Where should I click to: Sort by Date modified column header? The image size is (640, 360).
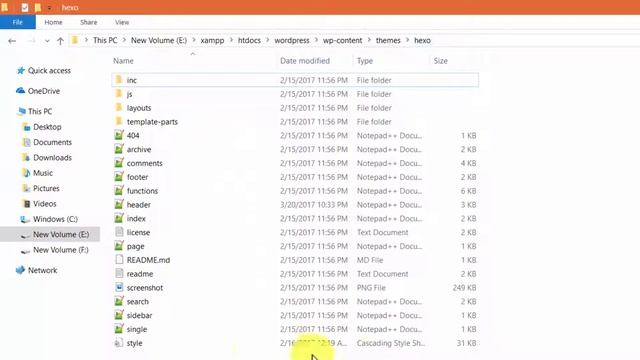click(305, 61)
